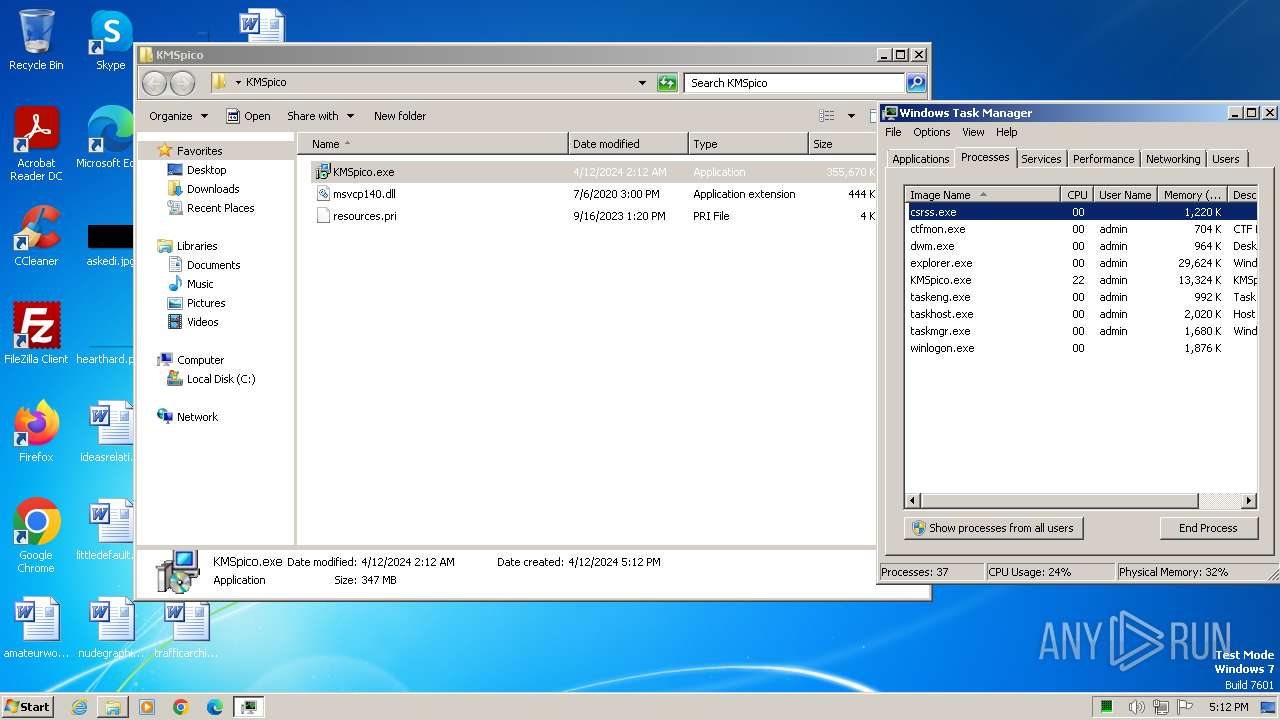Open the Recycle Bin desktop icon
Image resolution: width=1280 pixels, height=720 pixels.
point(36,40)
